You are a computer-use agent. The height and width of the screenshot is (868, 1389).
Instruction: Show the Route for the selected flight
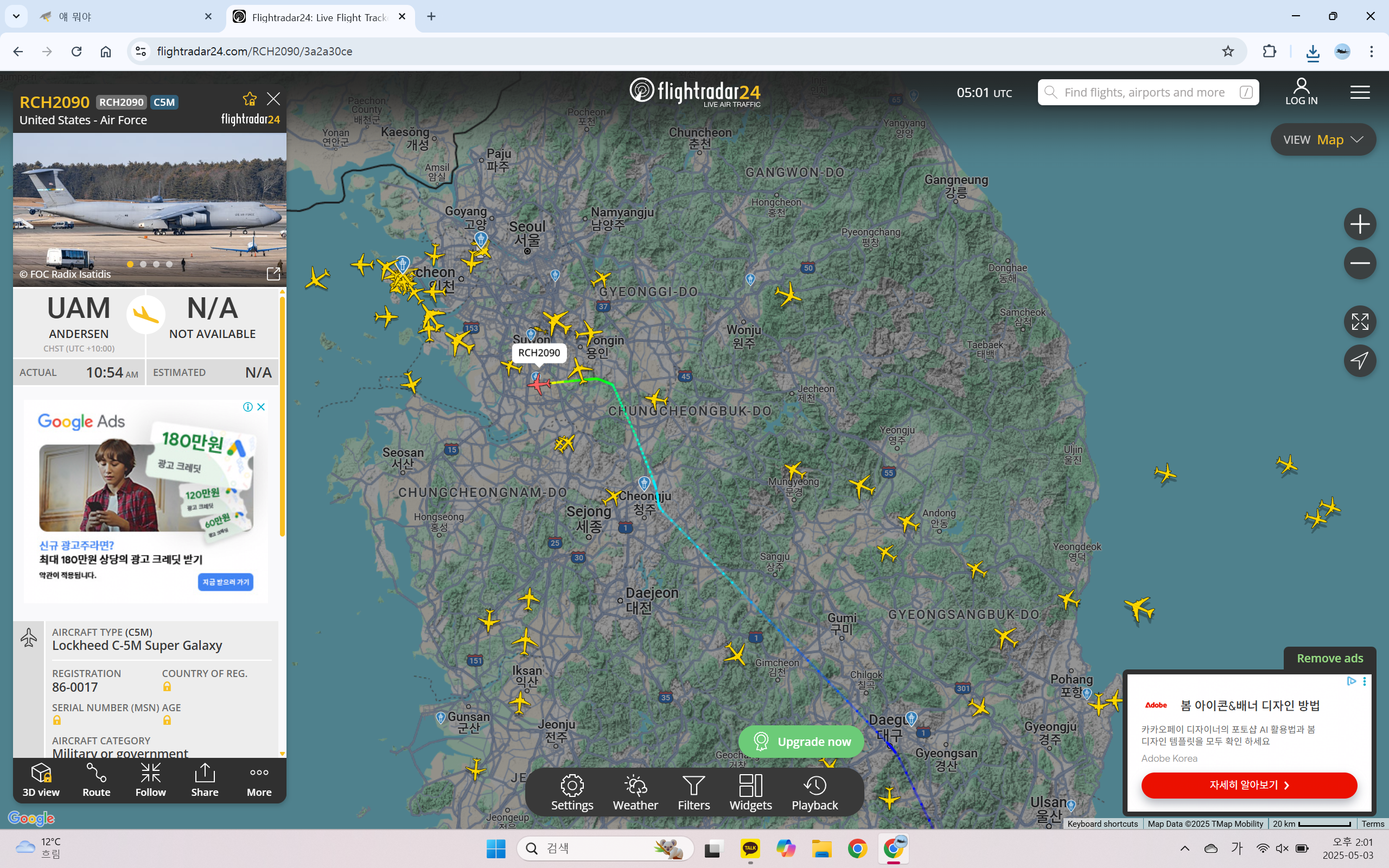click(x=97, y=780)
